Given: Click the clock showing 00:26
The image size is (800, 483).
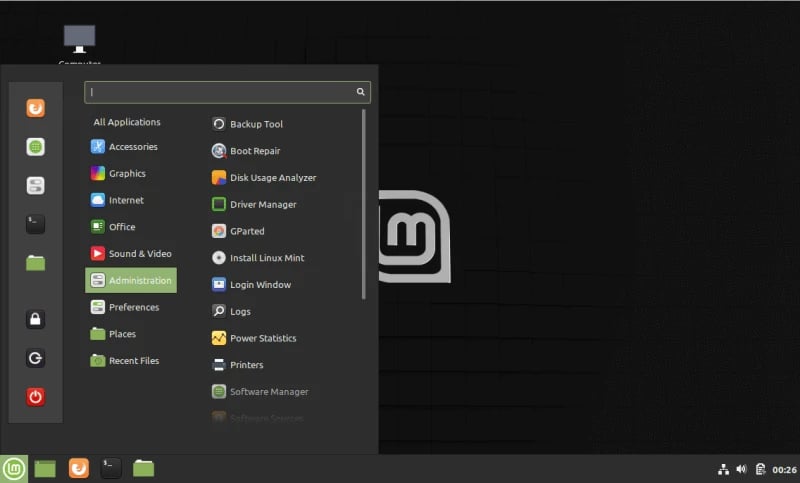Looking at the screenshot, I should click(x=784, y=470).
